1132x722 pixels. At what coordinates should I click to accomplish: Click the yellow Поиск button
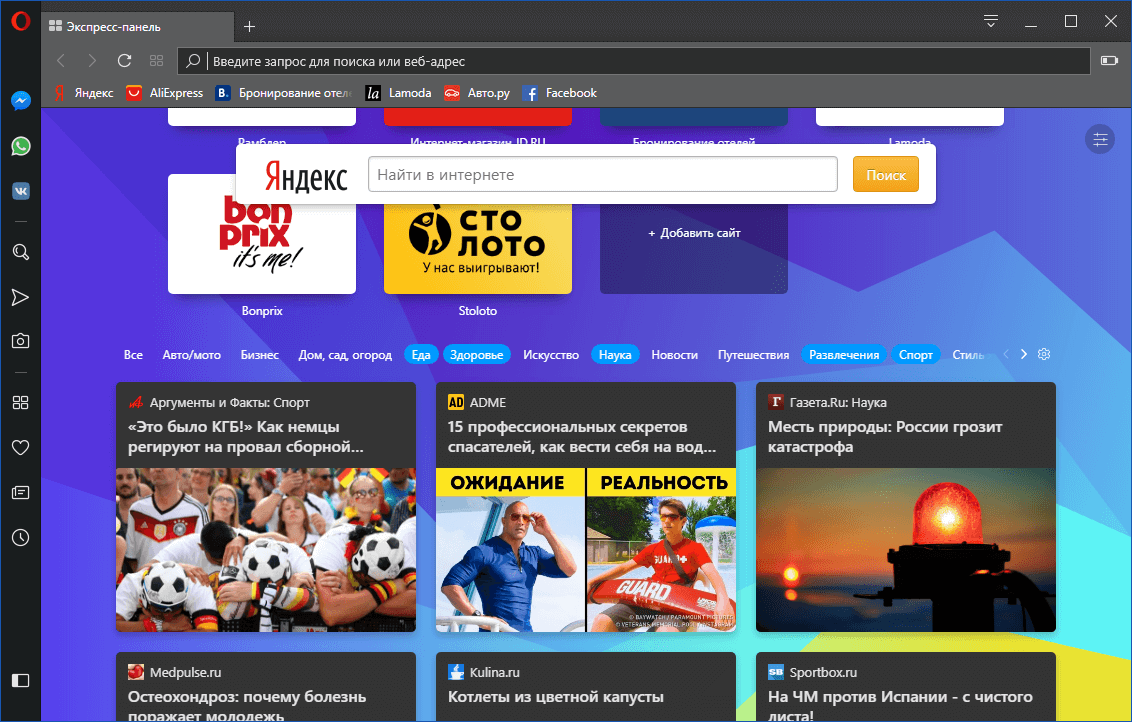[886, 175]
